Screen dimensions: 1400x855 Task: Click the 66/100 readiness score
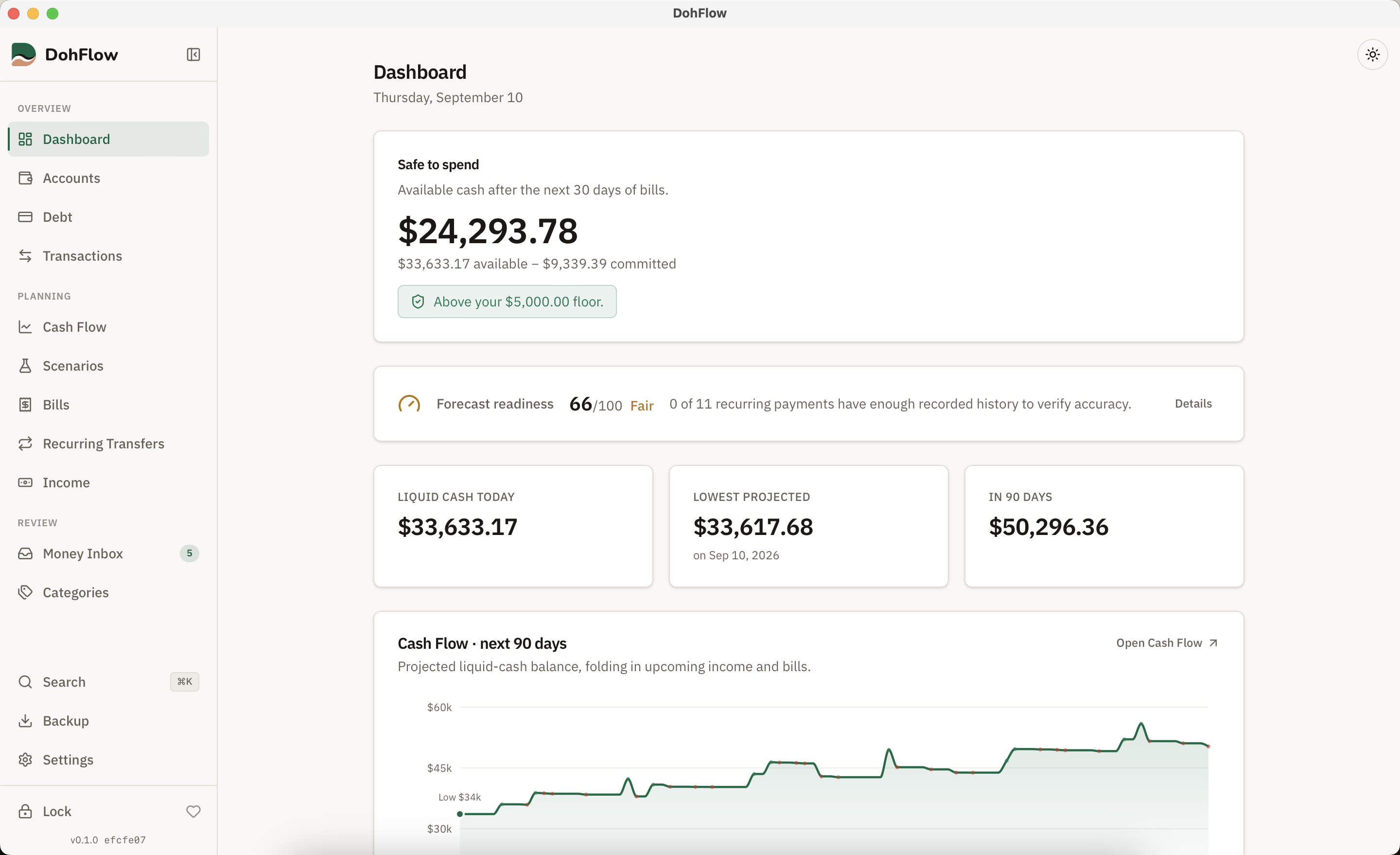pyautogui.click(x=595, y=404)
